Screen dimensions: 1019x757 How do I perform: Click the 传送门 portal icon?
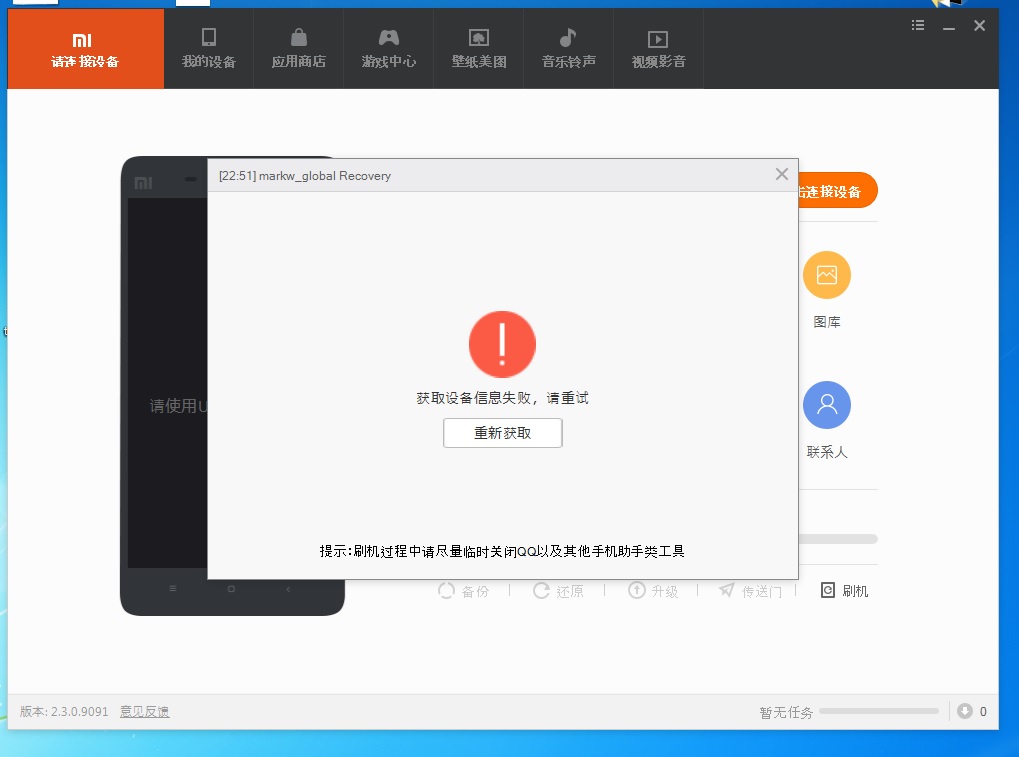tap(750, 591)
